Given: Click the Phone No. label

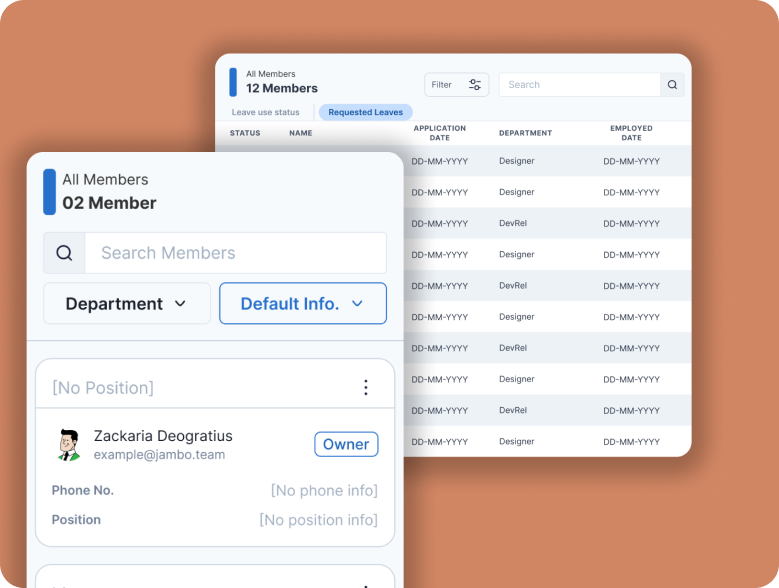Looking at the screenshot, I should tap(83, 490).
